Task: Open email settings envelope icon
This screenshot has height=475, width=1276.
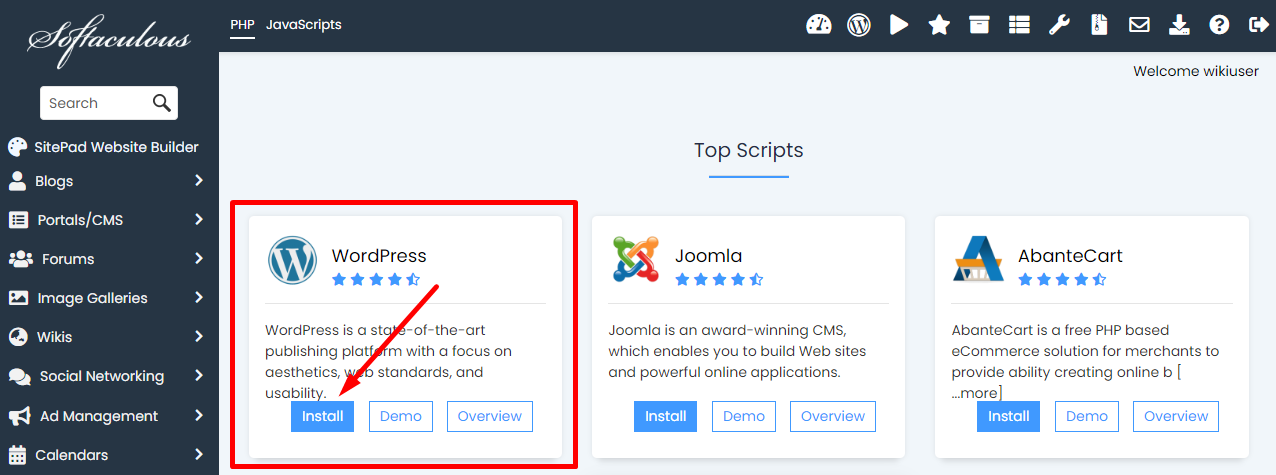Action: [x=1139, y=25]
